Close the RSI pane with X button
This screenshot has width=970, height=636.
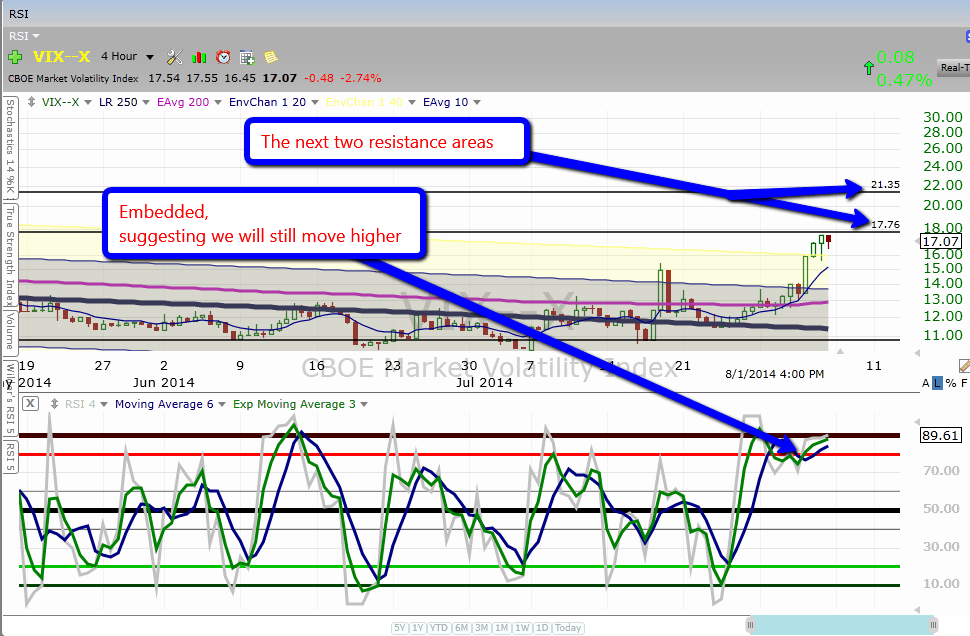click(x=30, y=404)
